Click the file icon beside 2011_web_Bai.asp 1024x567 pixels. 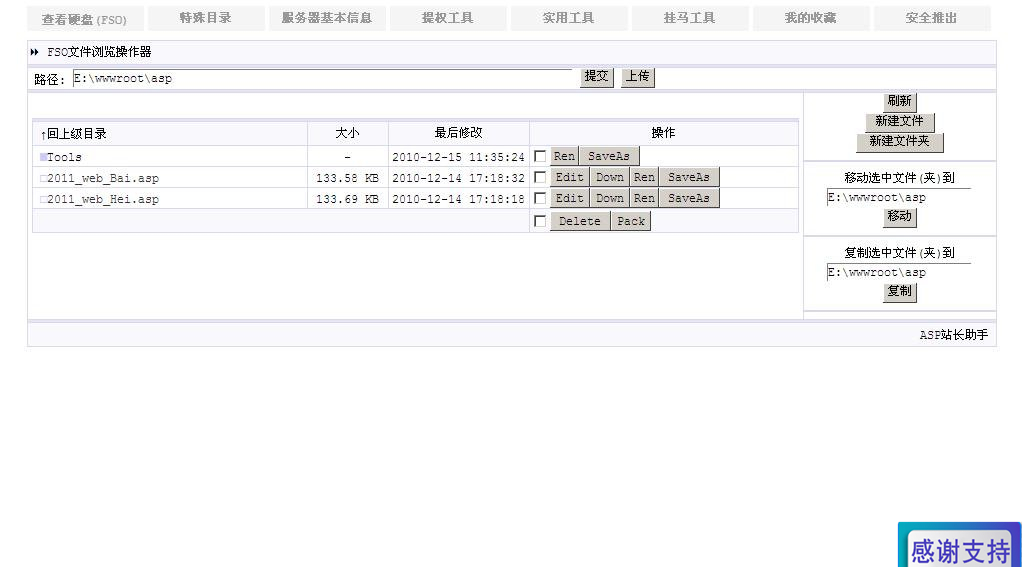pyautogui.click(x=43, y=178)
